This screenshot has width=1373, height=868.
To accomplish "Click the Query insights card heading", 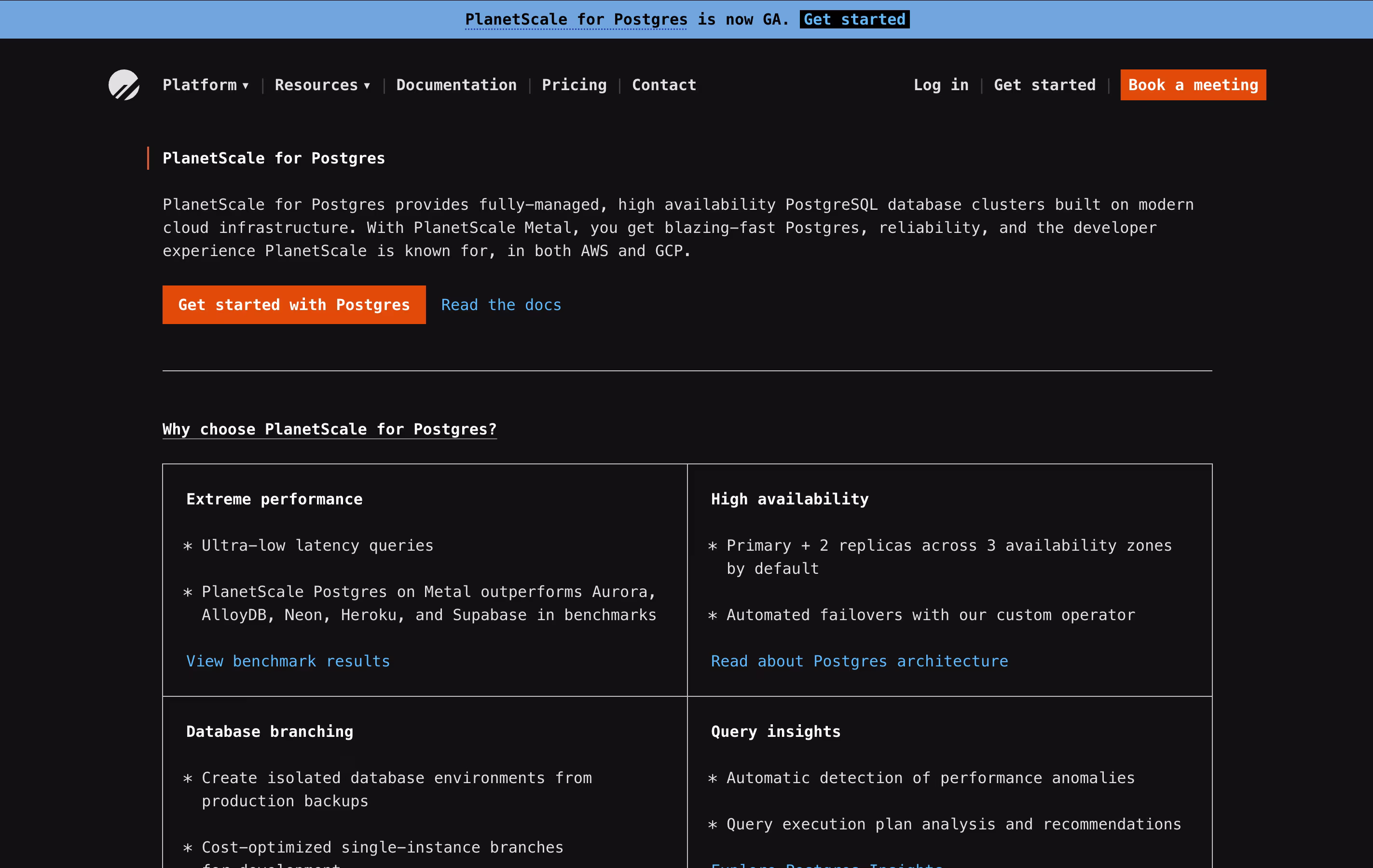I will 775,732.
